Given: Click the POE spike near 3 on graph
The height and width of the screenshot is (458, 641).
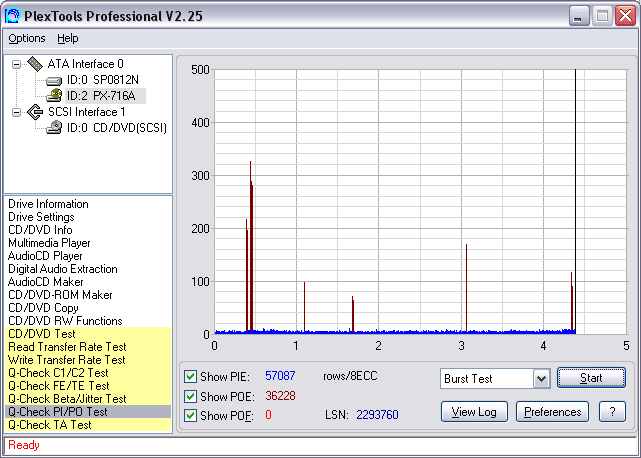Looking at the screenshot, I should (x=466, y=287).
